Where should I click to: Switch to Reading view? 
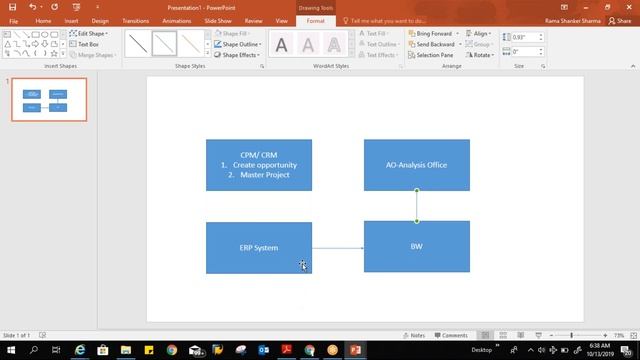pos(521,336)
